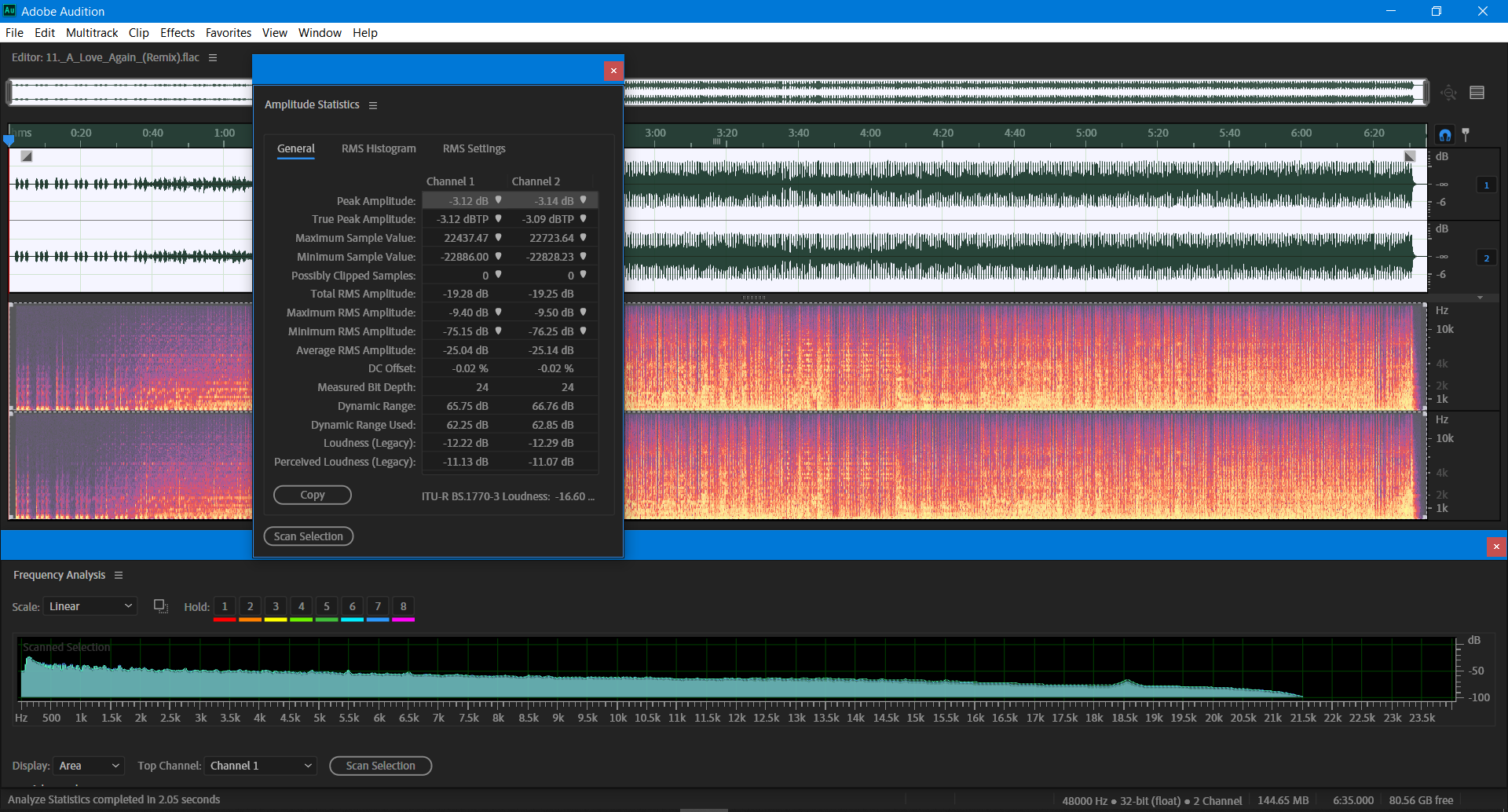The height and width of the screenshot is (812, 1508).
Task: Open the Scale dropdown showing Linear
Action: 90,605
